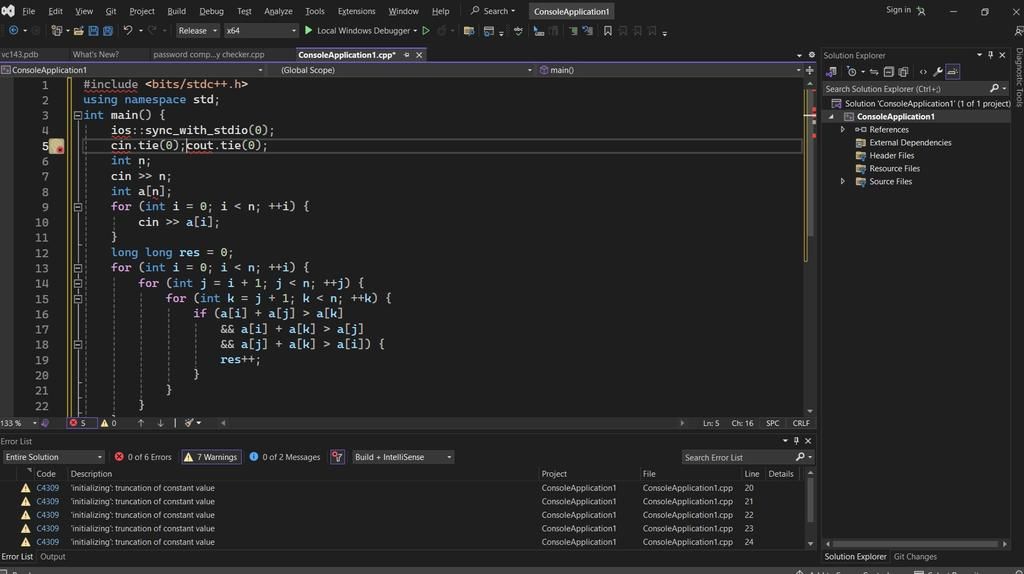This screenshot has width=1024, height=574.
Task: Switch to password checker.cpp tab
Action: (208, 55)
